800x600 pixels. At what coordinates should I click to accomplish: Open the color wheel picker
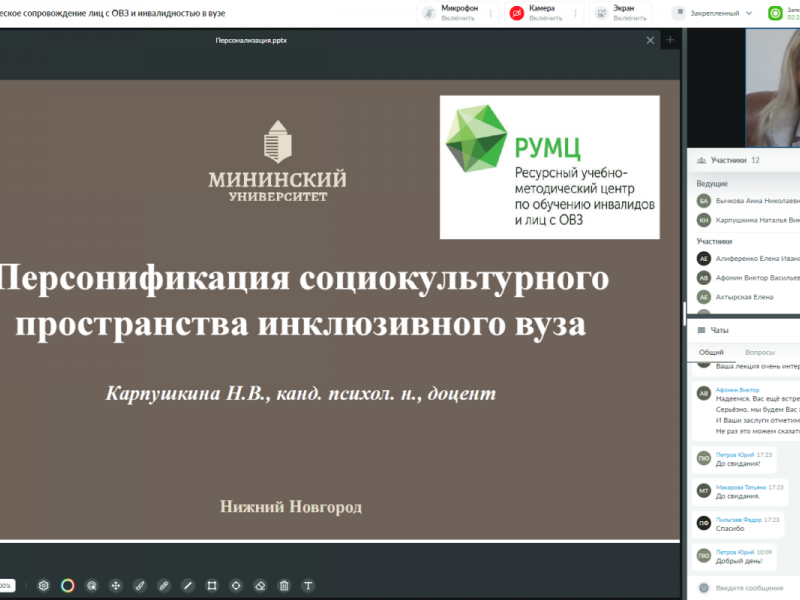click(67, 585)
